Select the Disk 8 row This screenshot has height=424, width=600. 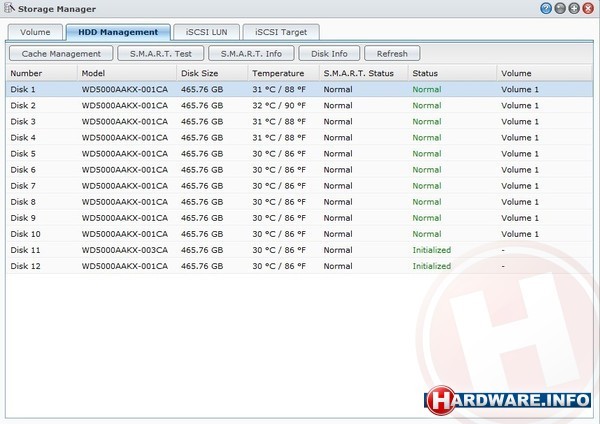[300, 202]
